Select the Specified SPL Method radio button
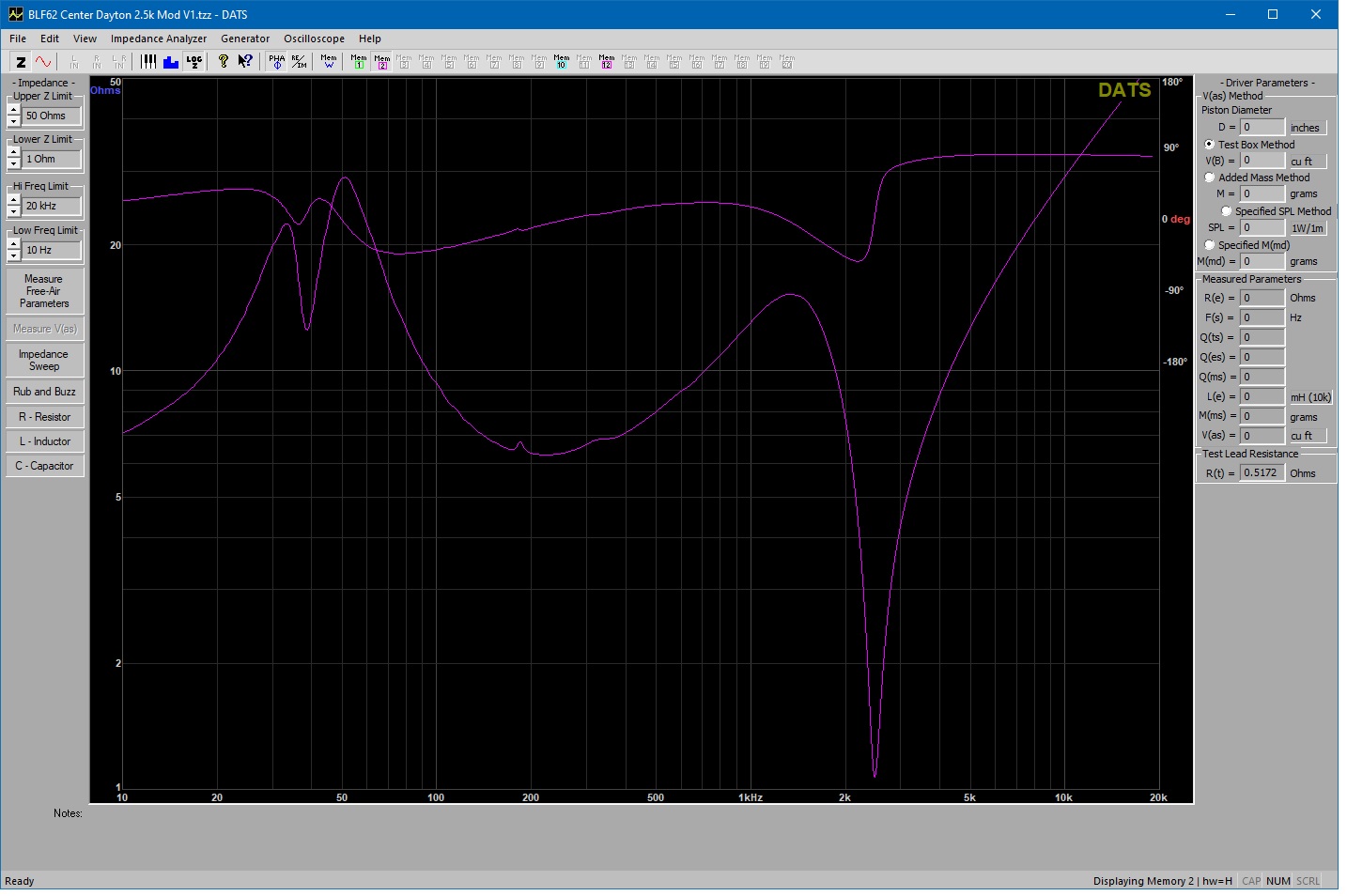The width and height of the screenshot is (1347, 896). (x=1227, y=211)
